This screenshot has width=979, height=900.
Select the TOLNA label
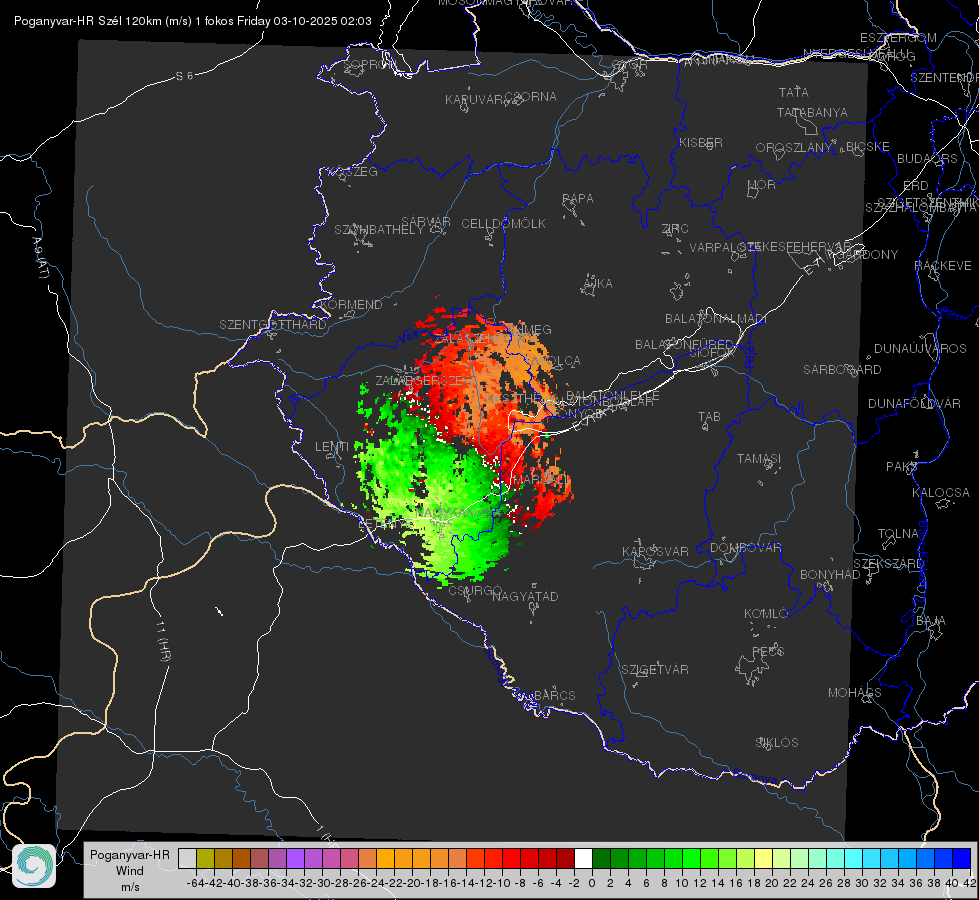click(x=898, y=533)
